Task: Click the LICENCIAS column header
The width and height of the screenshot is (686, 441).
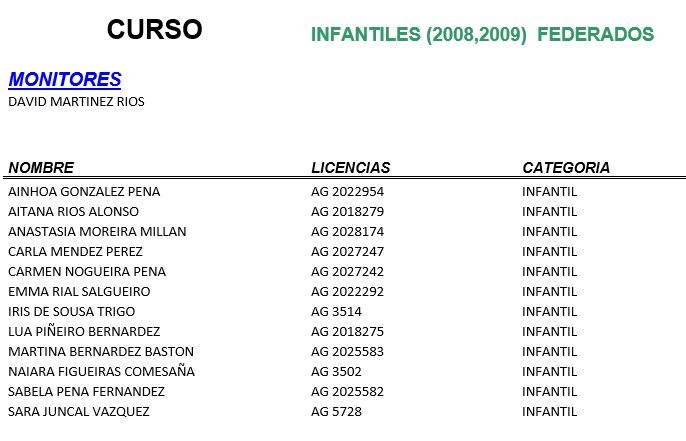Action: click(350, 168)
